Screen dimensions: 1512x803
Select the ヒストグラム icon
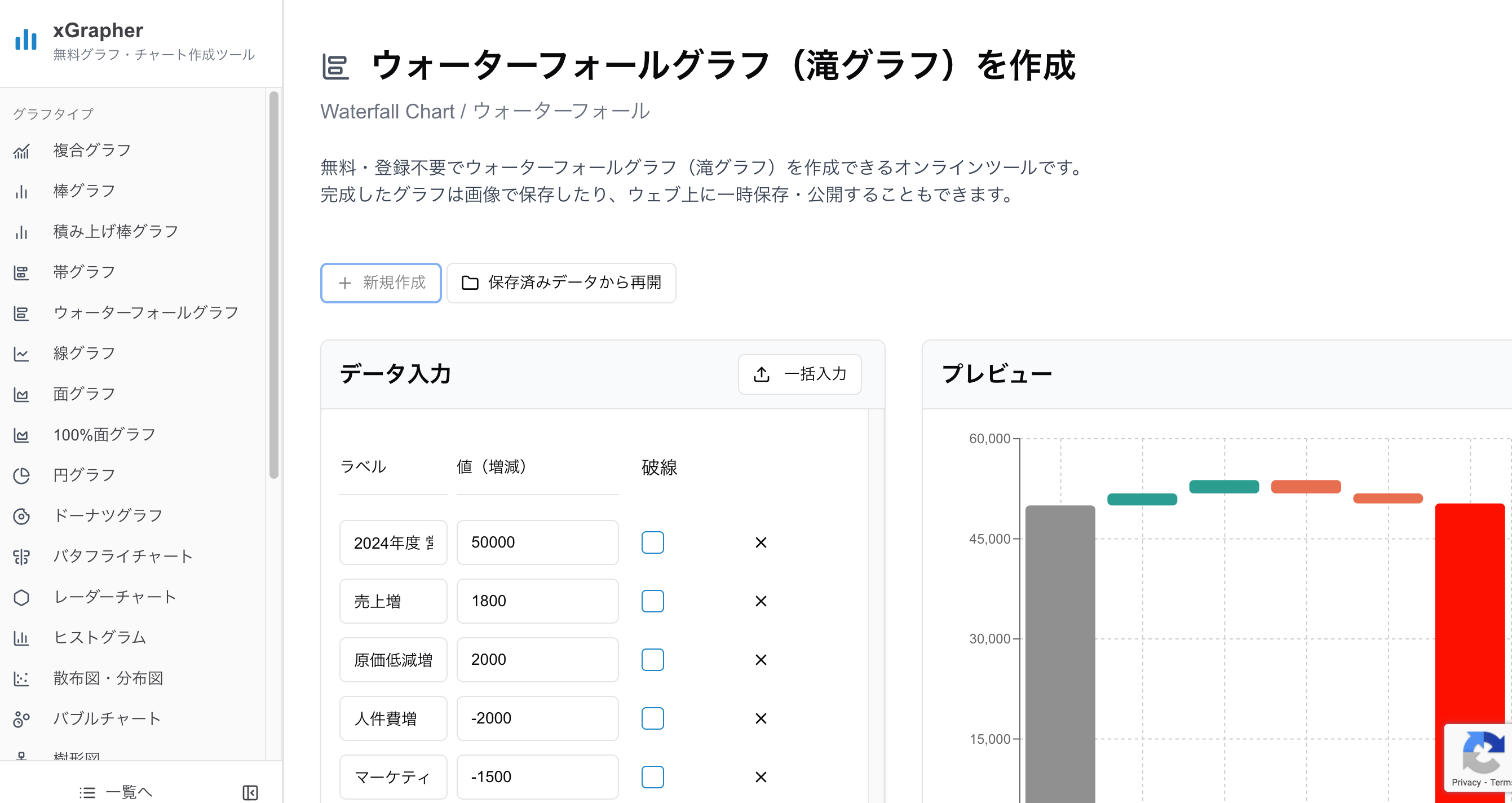[22, 638]
